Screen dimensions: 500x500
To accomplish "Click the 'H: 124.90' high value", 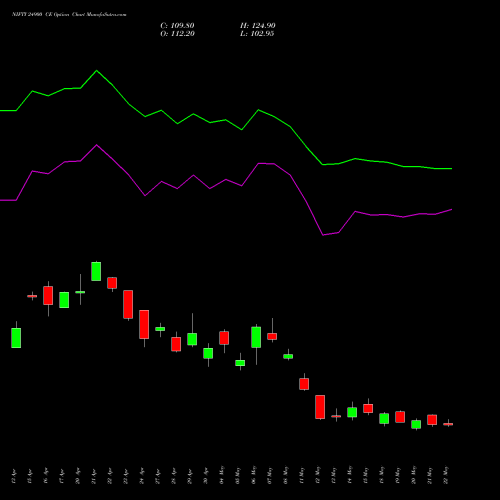I will tap(258, 26).
